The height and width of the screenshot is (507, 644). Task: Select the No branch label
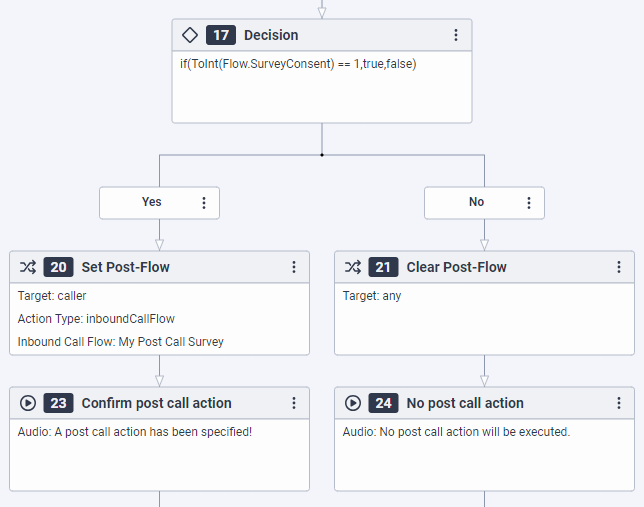476,202
